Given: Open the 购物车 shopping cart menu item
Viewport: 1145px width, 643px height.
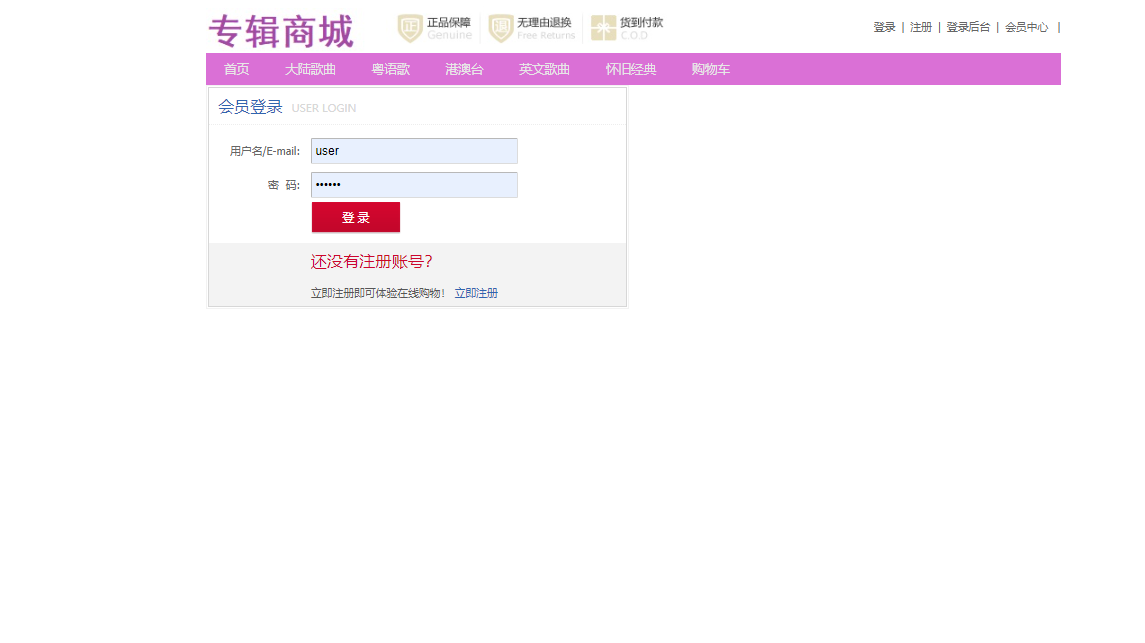Looking at the screenshot, I should click(710, 68).
